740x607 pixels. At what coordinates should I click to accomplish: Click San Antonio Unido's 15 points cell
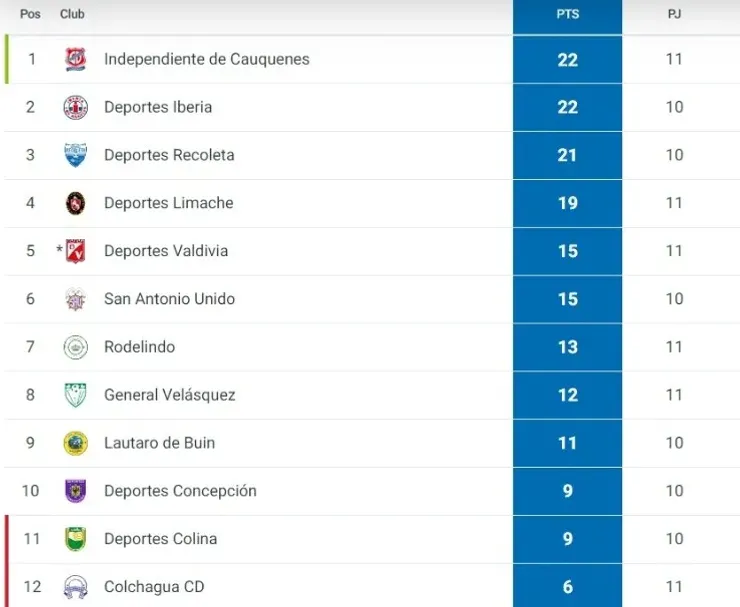tap(567, 299)
